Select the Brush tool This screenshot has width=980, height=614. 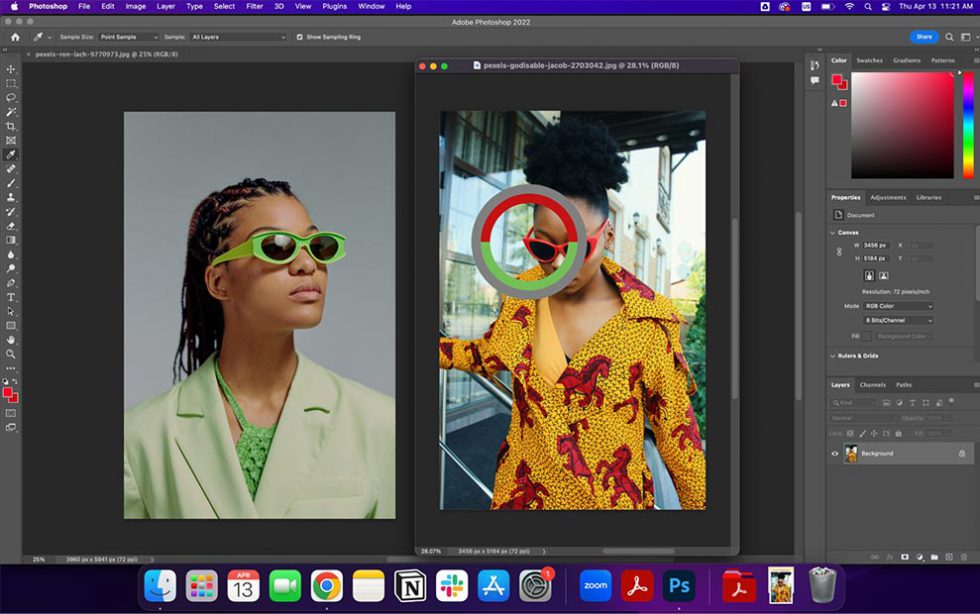11,181
